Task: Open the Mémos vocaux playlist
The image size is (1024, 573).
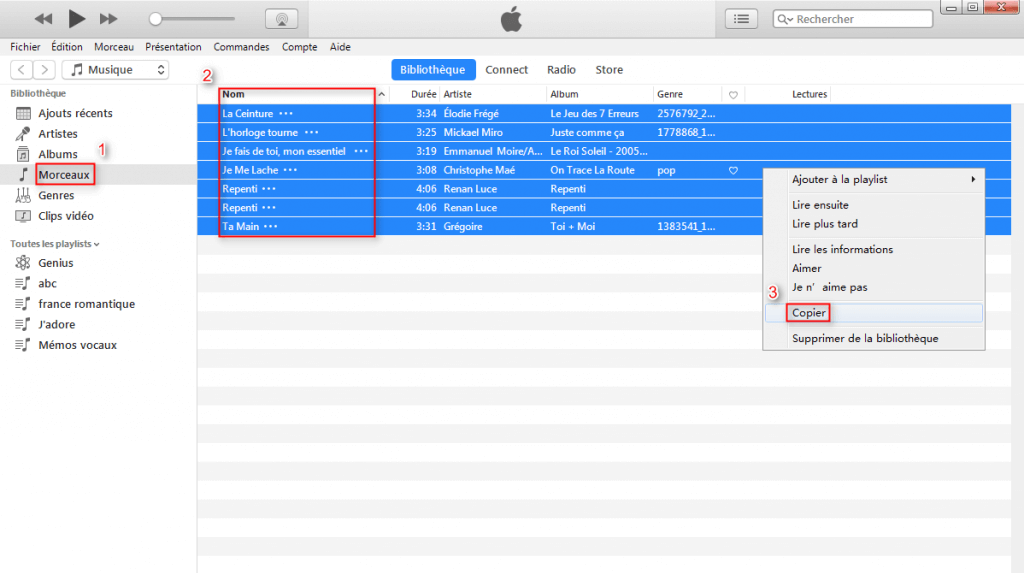Action: point(77,345)
